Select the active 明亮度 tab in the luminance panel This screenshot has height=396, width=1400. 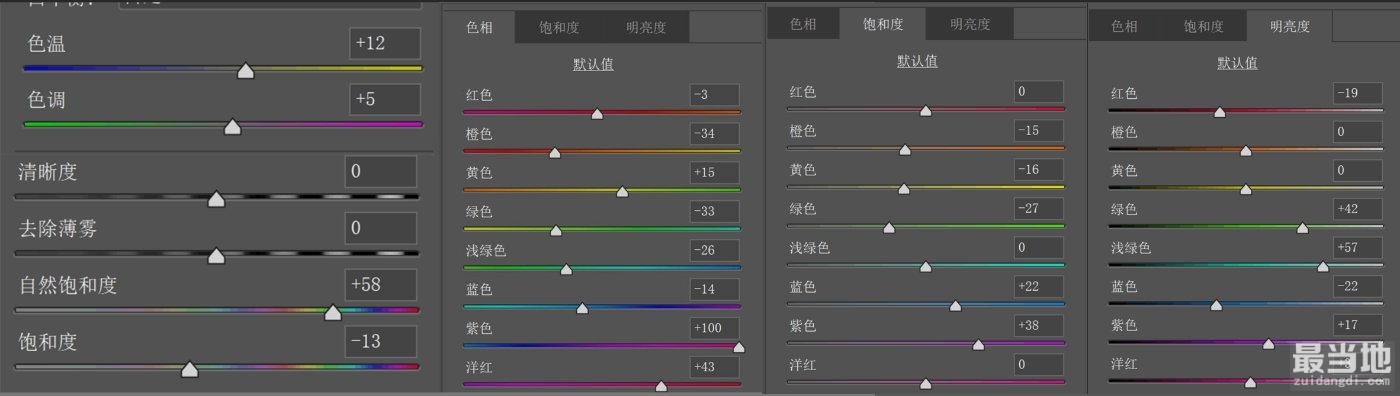[1290, 27]
